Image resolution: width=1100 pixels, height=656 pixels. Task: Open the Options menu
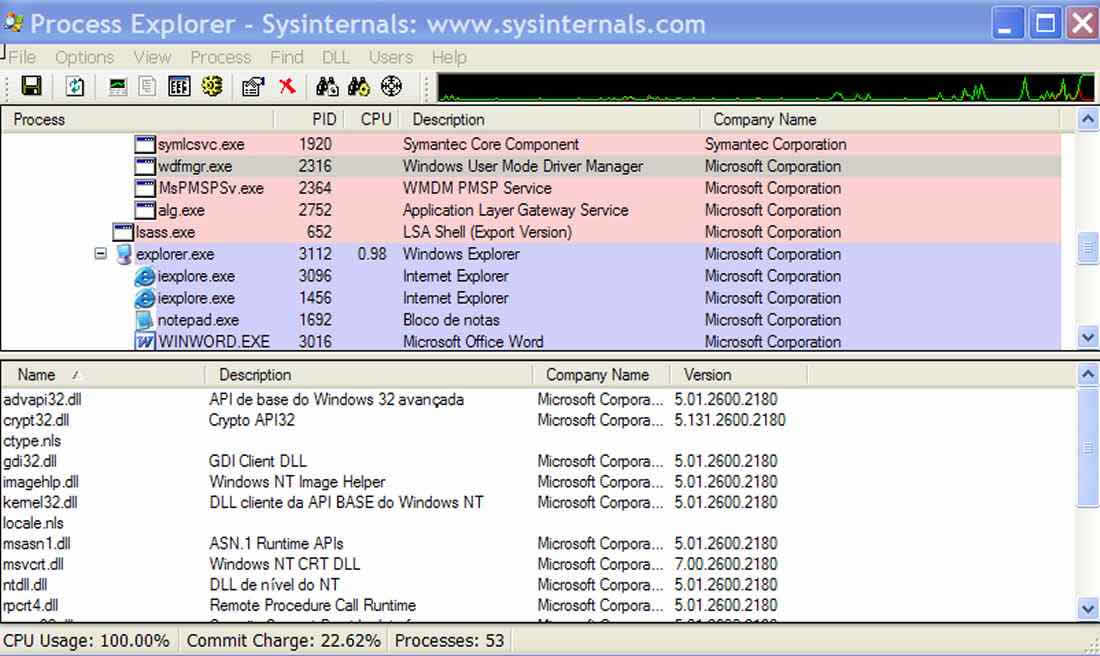(84, 57)
